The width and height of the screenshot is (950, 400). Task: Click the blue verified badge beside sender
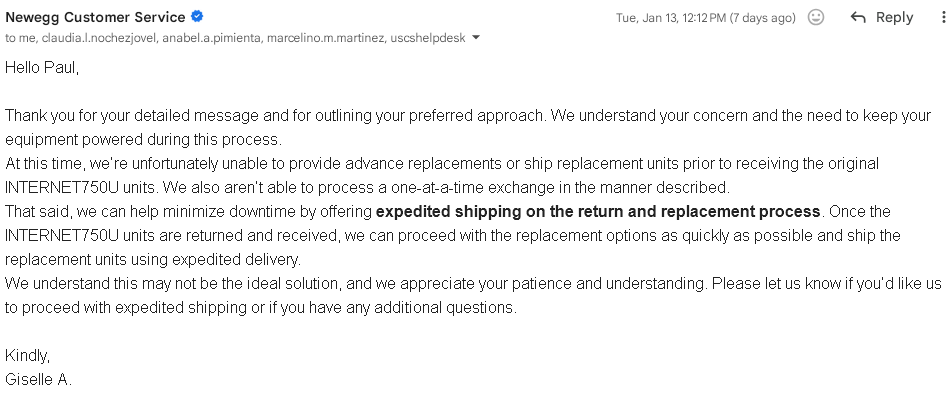tap(198, 17)
